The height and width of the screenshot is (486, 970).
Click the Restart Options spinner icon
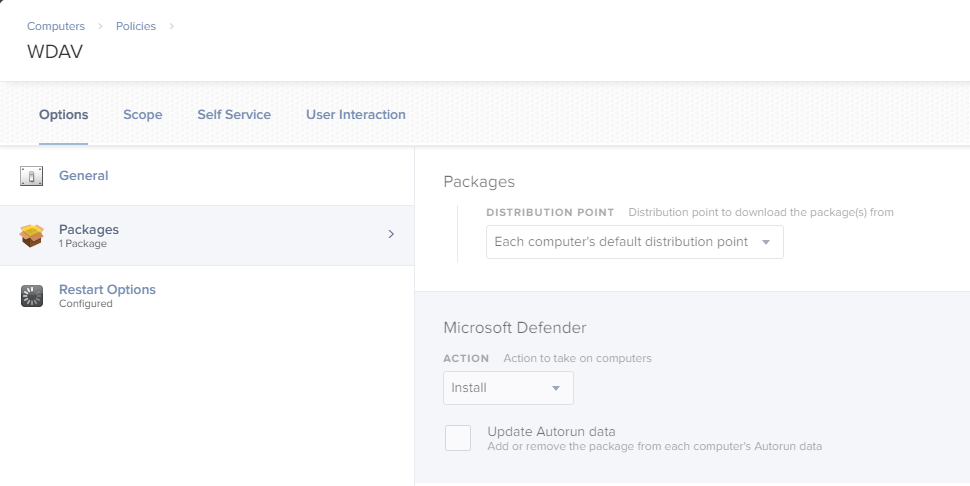(32, 296)
